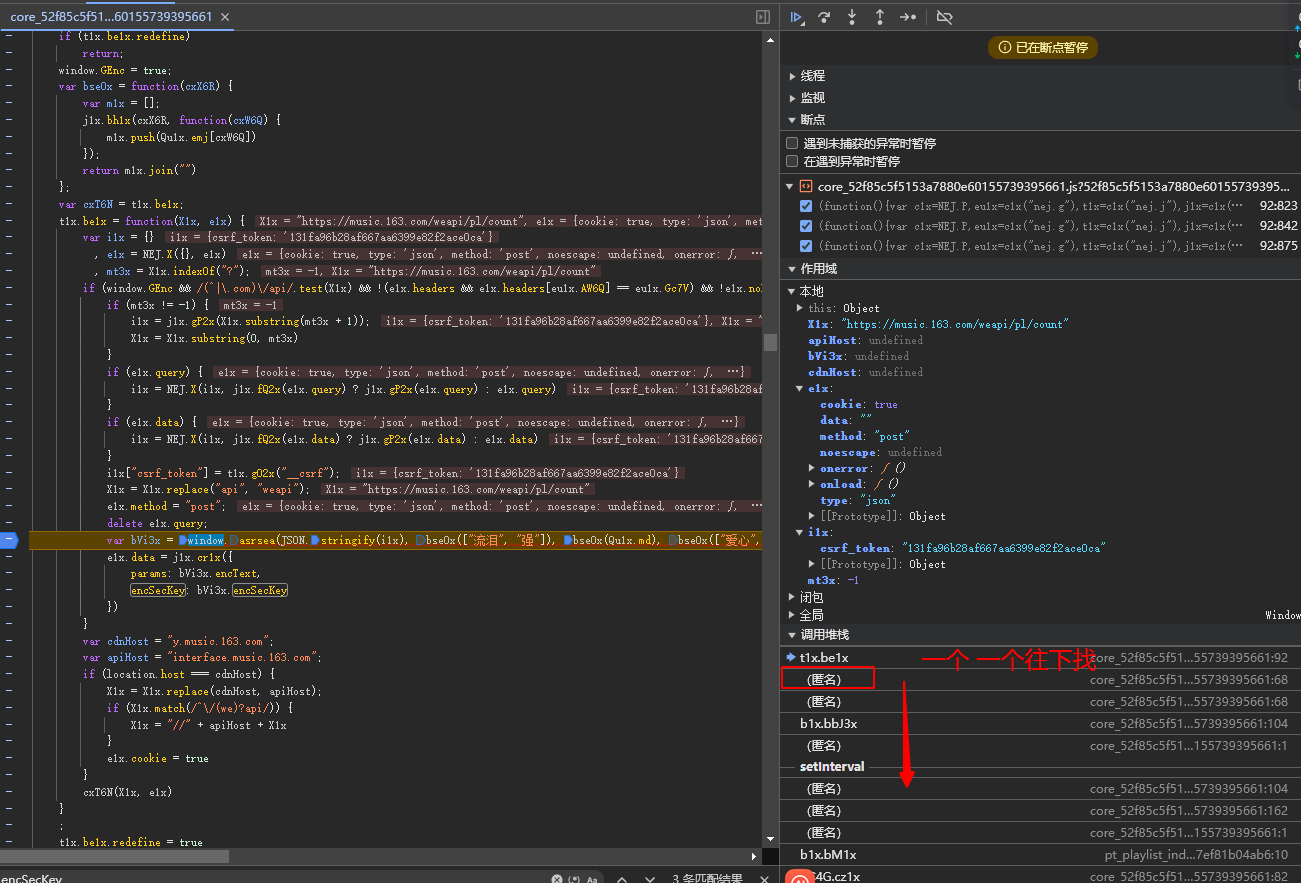Image resolution: width=1301 pixels, height=883 pixels.
Task: Click the Step icon in debugger toolbar
Action: 907,17
